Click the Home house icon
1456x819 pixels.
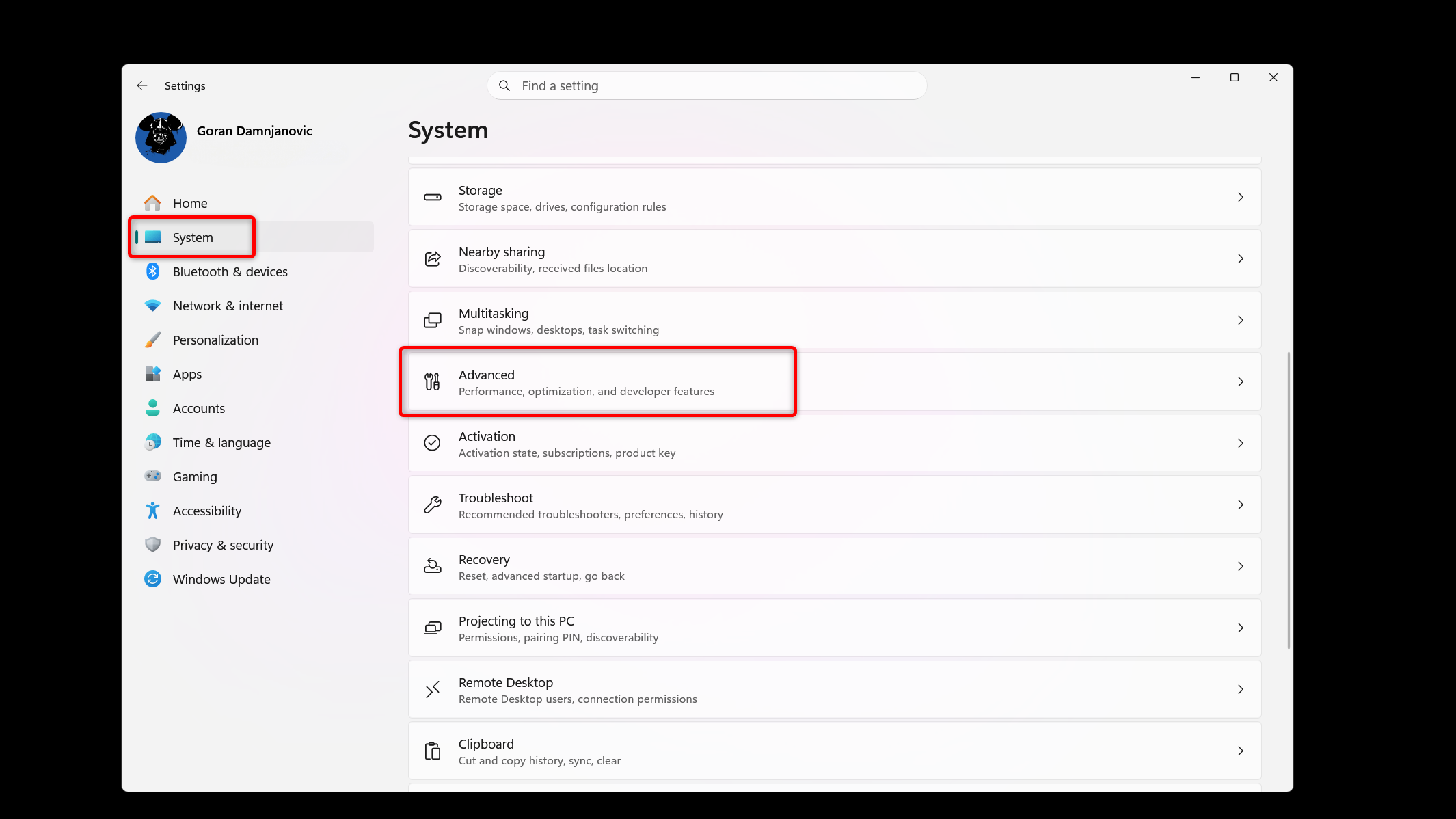(152, 203)
